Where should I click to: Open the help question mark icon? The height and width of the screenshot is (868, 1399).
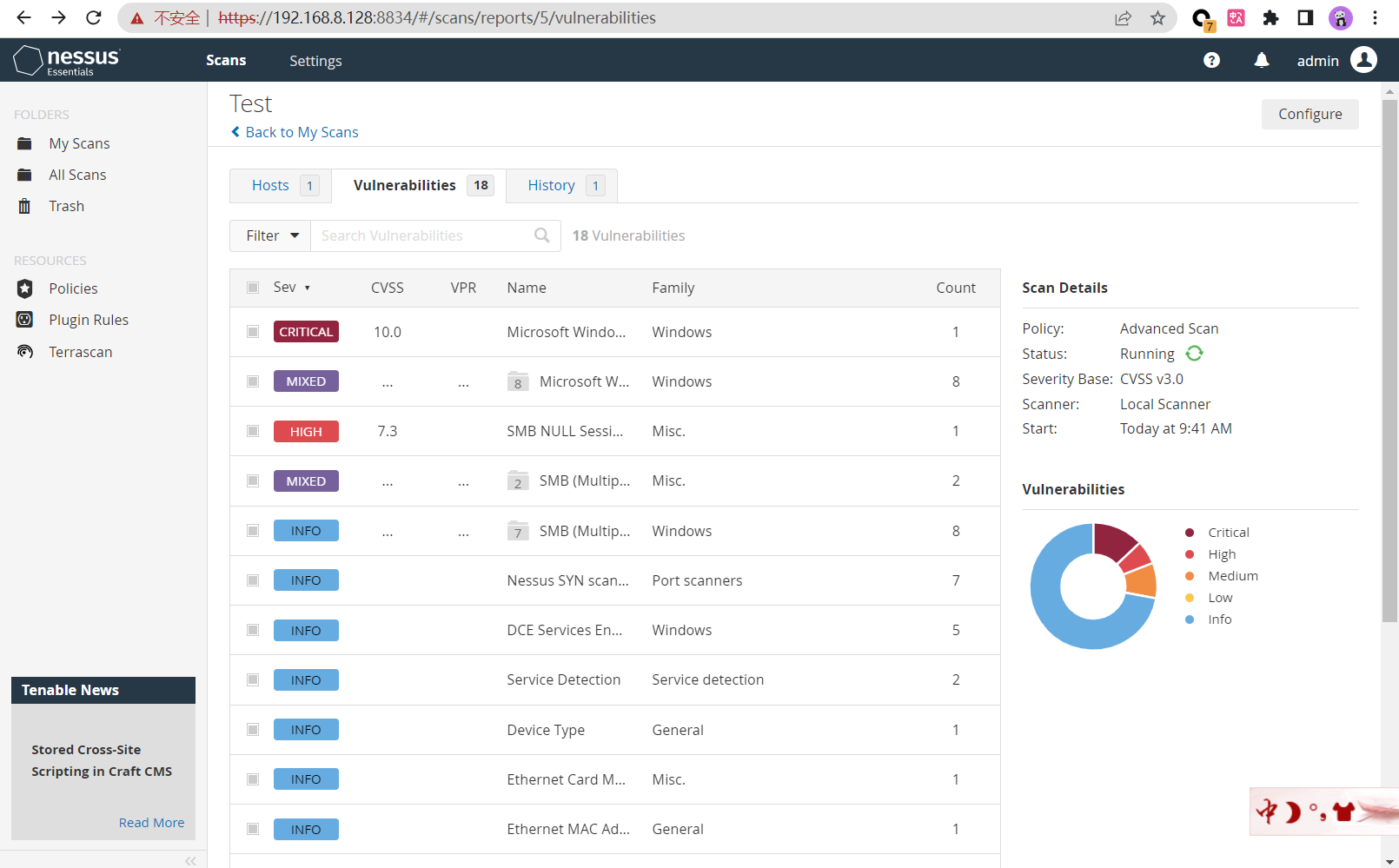1211,60
